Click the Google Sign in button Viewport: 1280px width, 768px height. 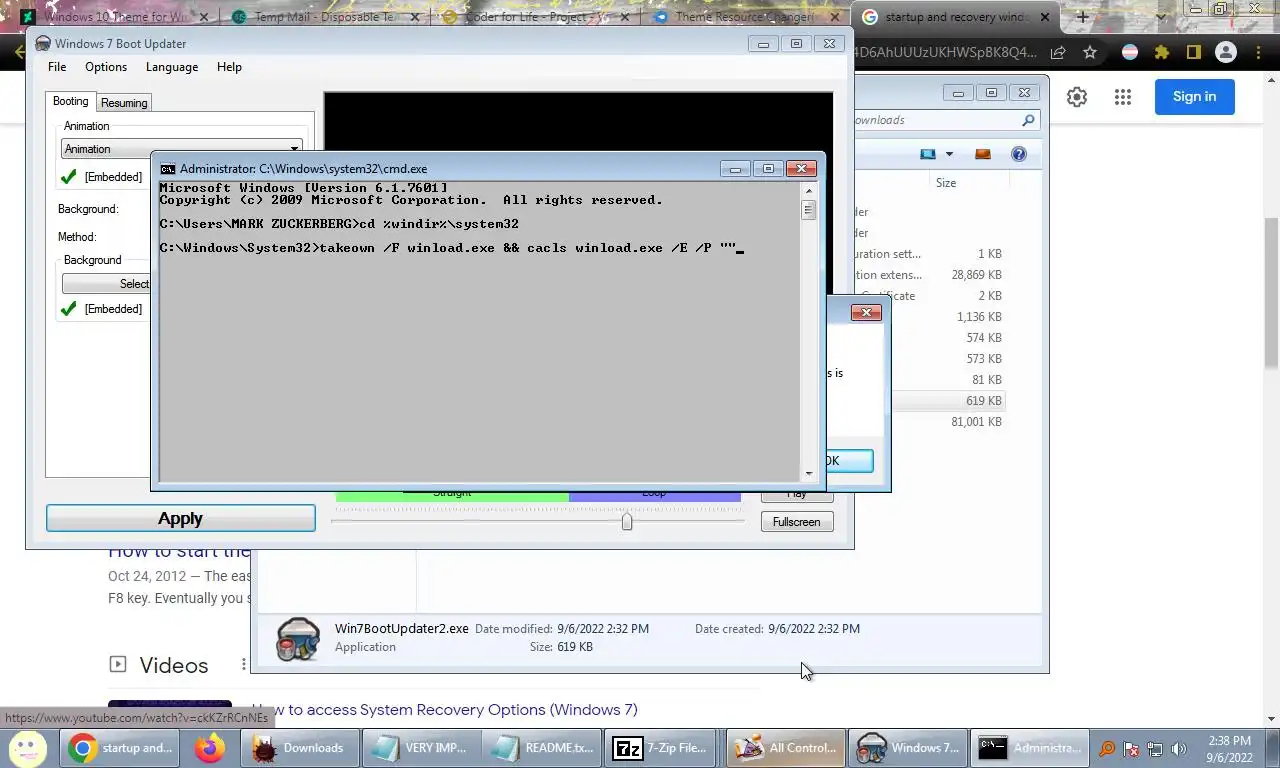1194,97
